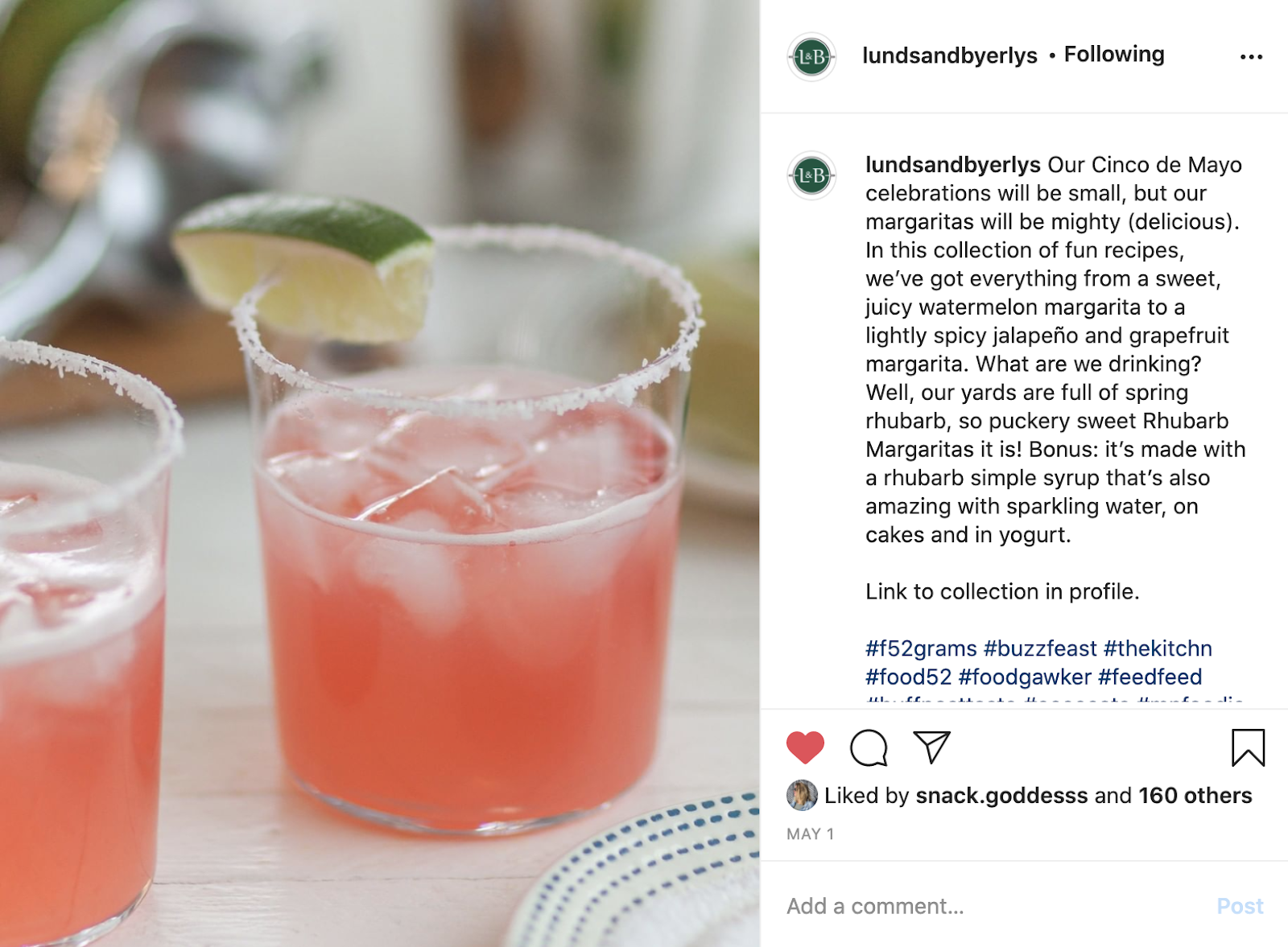
Task: Open the #thekitchn hashtag
Action: click(1158, 648)
